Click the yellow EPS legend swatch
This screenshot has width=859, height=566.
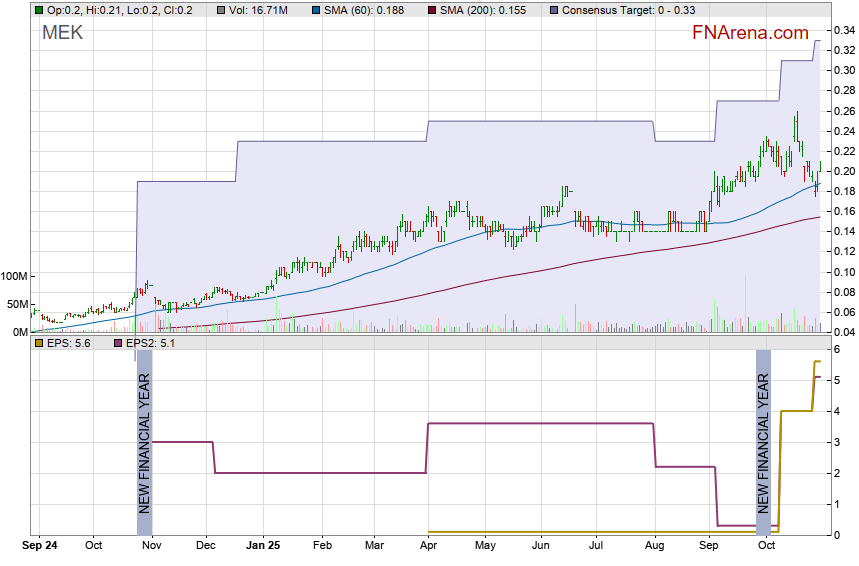[x=39, y=343]
